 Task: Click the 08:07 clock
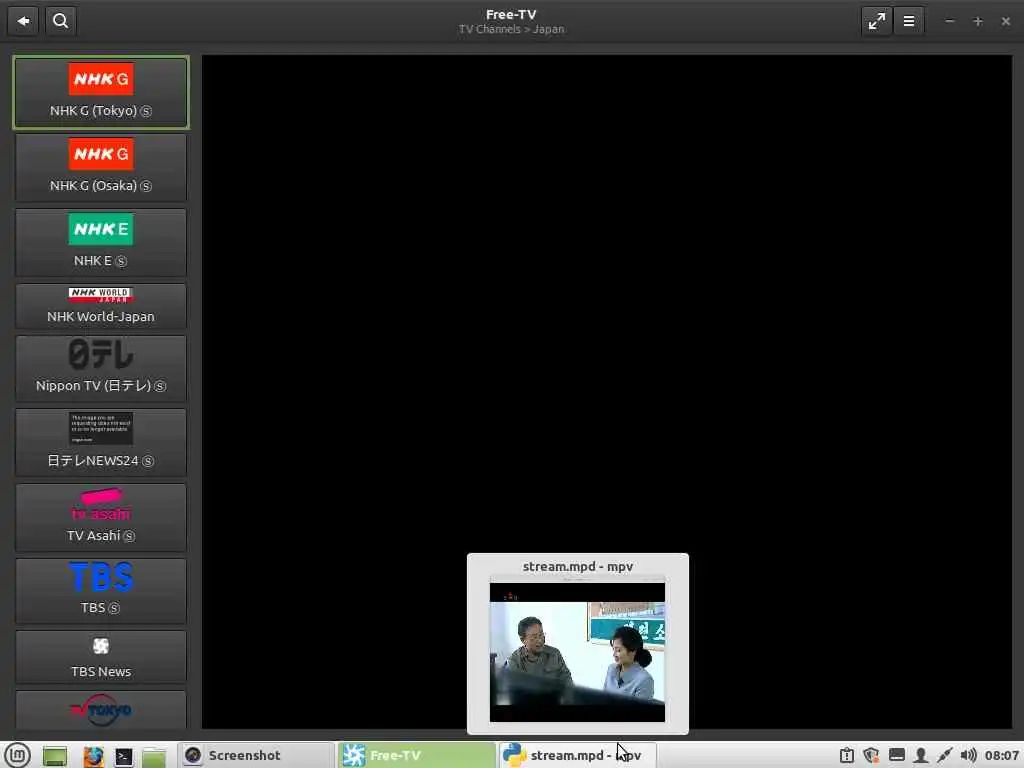[1002, 756]
